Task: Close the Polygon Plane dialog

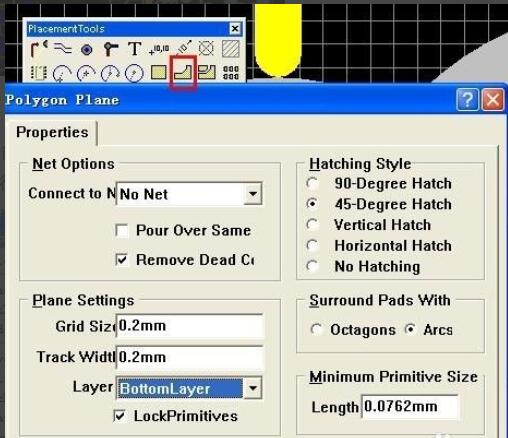Action: point(492,99)
